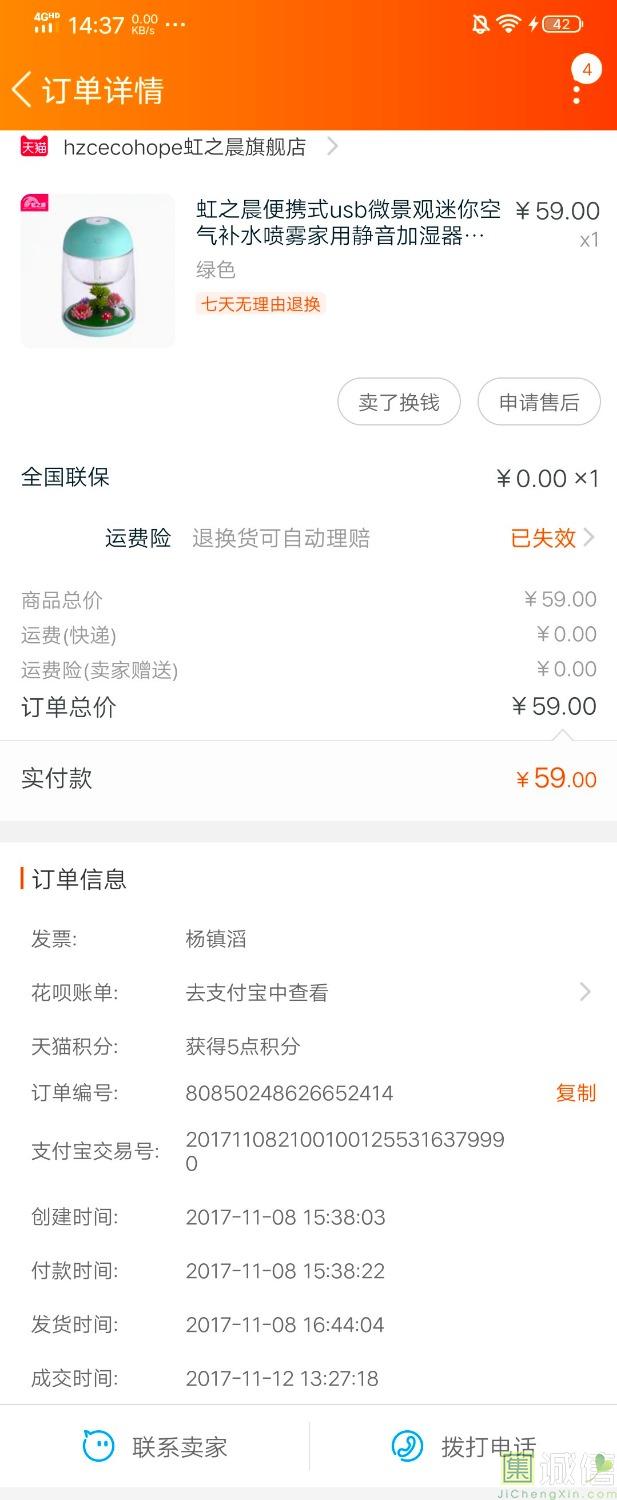This screenshot has height=1500, width=617.
Task: Copy the order number with 复制
Action: 575,1093
